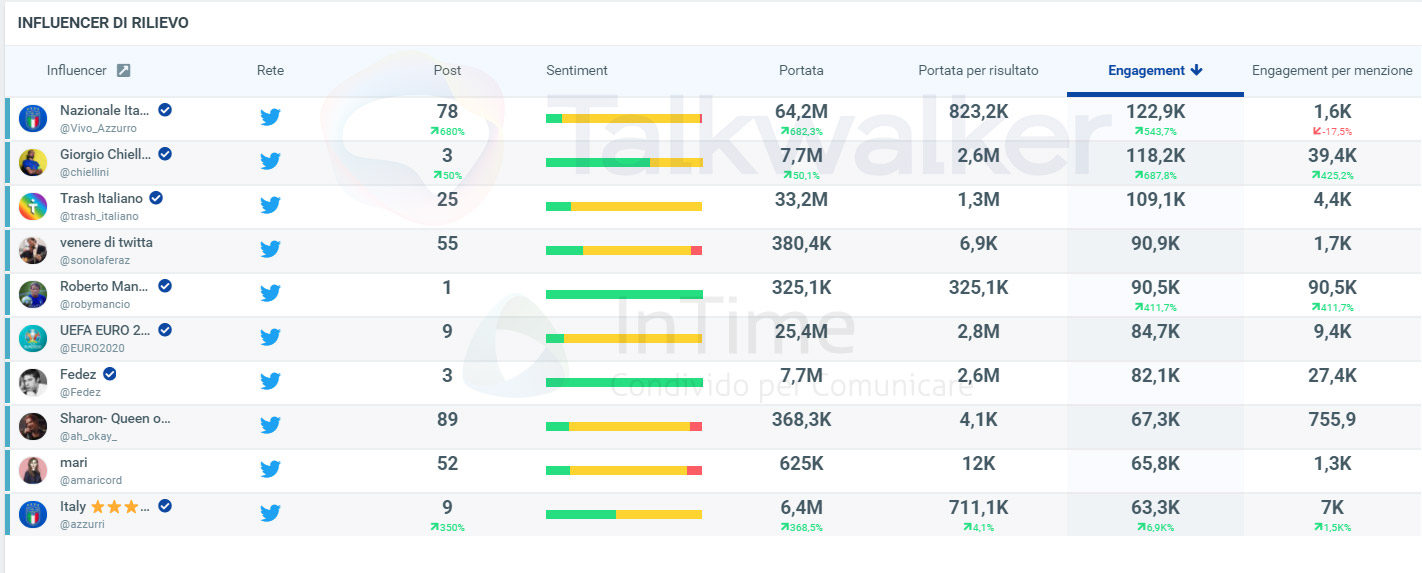The width and height of the screenshot is (1422, 573).
Task: Sort by the Portata column header
Action: [801, 71]
